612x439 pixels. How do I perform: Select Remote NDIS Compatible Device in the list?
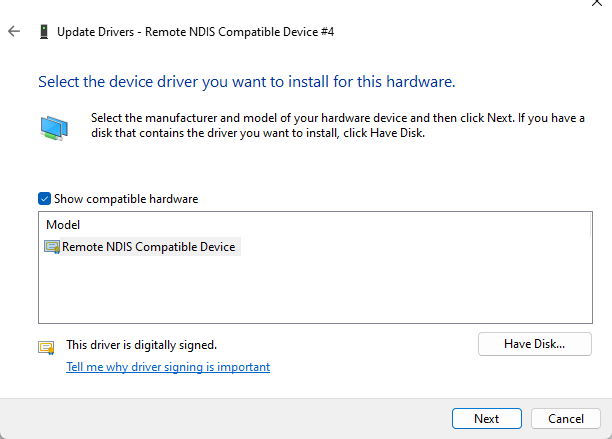[150, 247]
